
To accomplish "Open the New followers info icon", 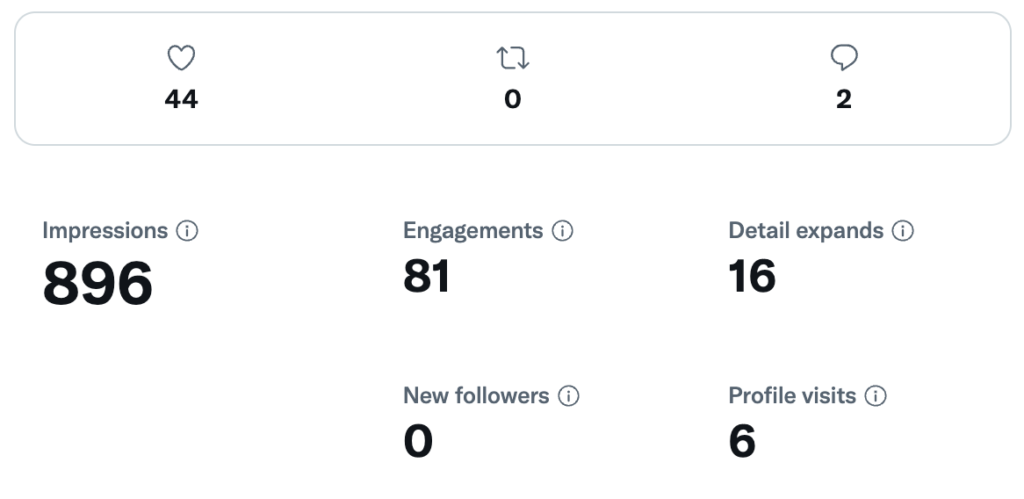I will 568,396.
